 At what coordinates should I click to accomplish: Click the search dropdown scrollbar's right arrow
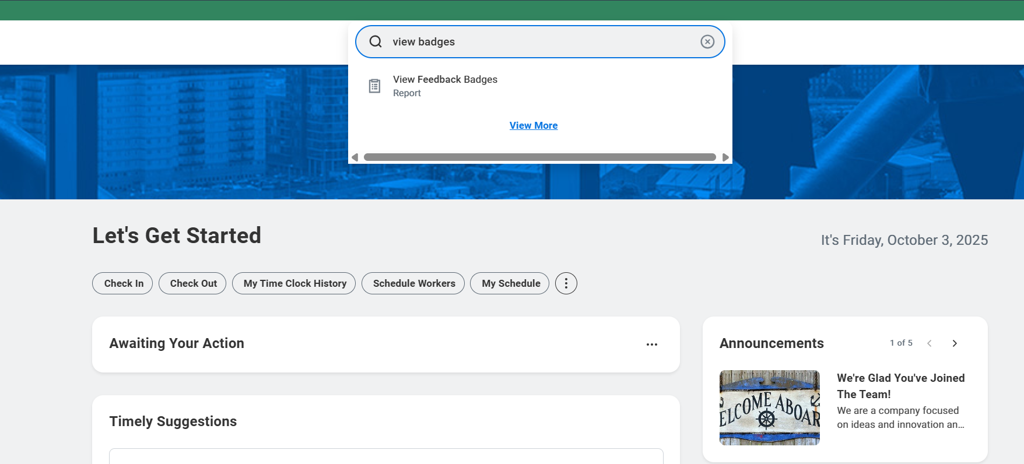(x=726, y=157)
